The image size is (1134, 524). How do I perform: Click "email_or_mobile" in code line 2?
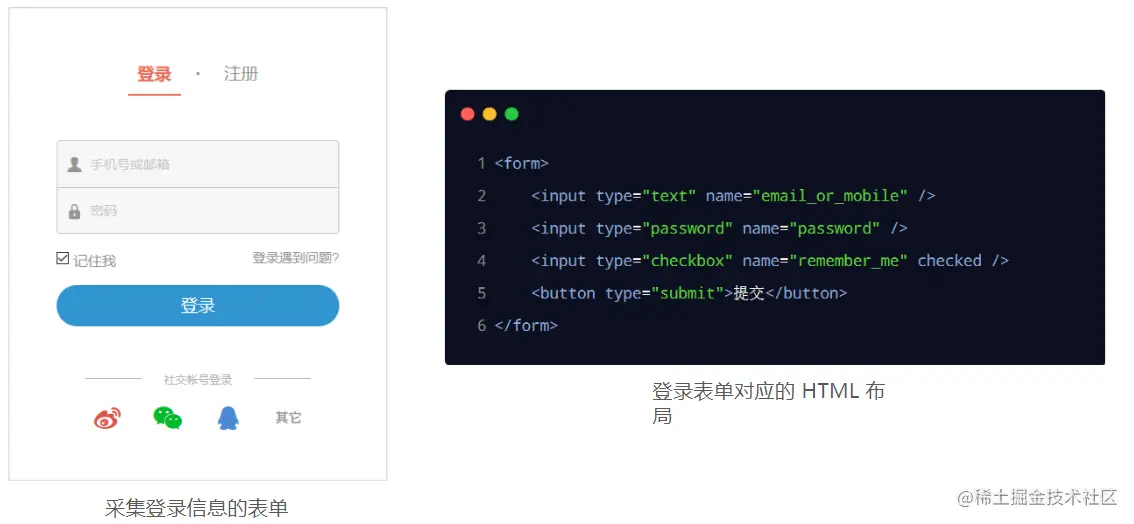(830, 196)
